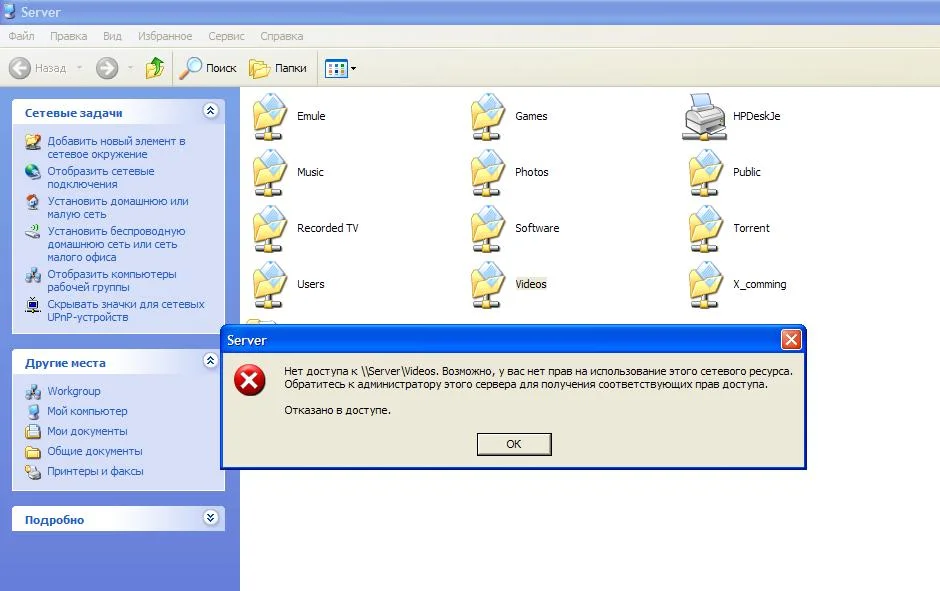Click Скрывать значки для сетевых UPnP-устройств
940x591 pixels.
[126, 310]
